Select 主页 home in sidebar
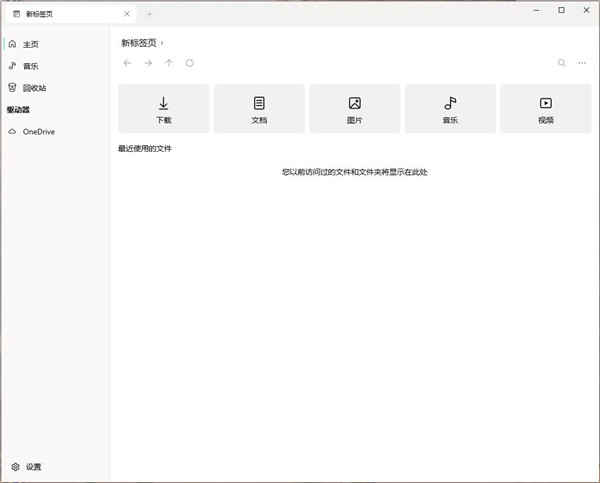The height and width of the screenshot is (483, 600). tap(55, 44)
